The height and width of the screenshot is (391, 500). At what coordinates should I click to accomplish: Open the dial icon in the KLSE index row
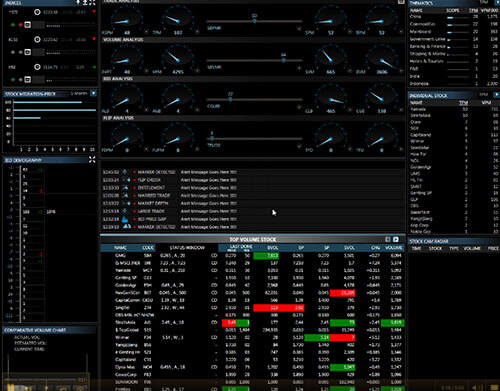pos(37,39)
